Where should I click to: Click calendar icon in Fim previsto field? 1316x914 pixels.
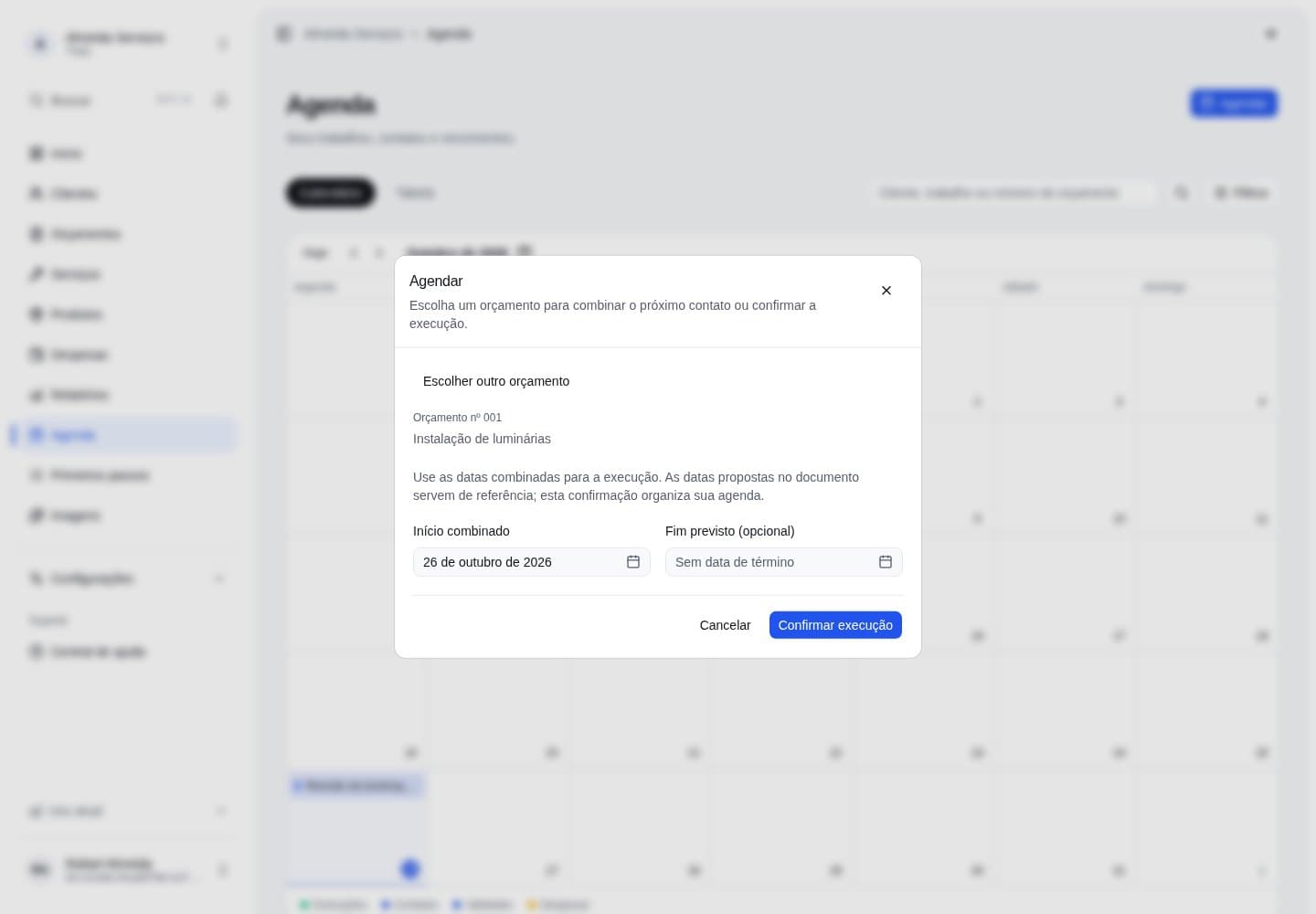pyautogui.click(x=886, y=562)
